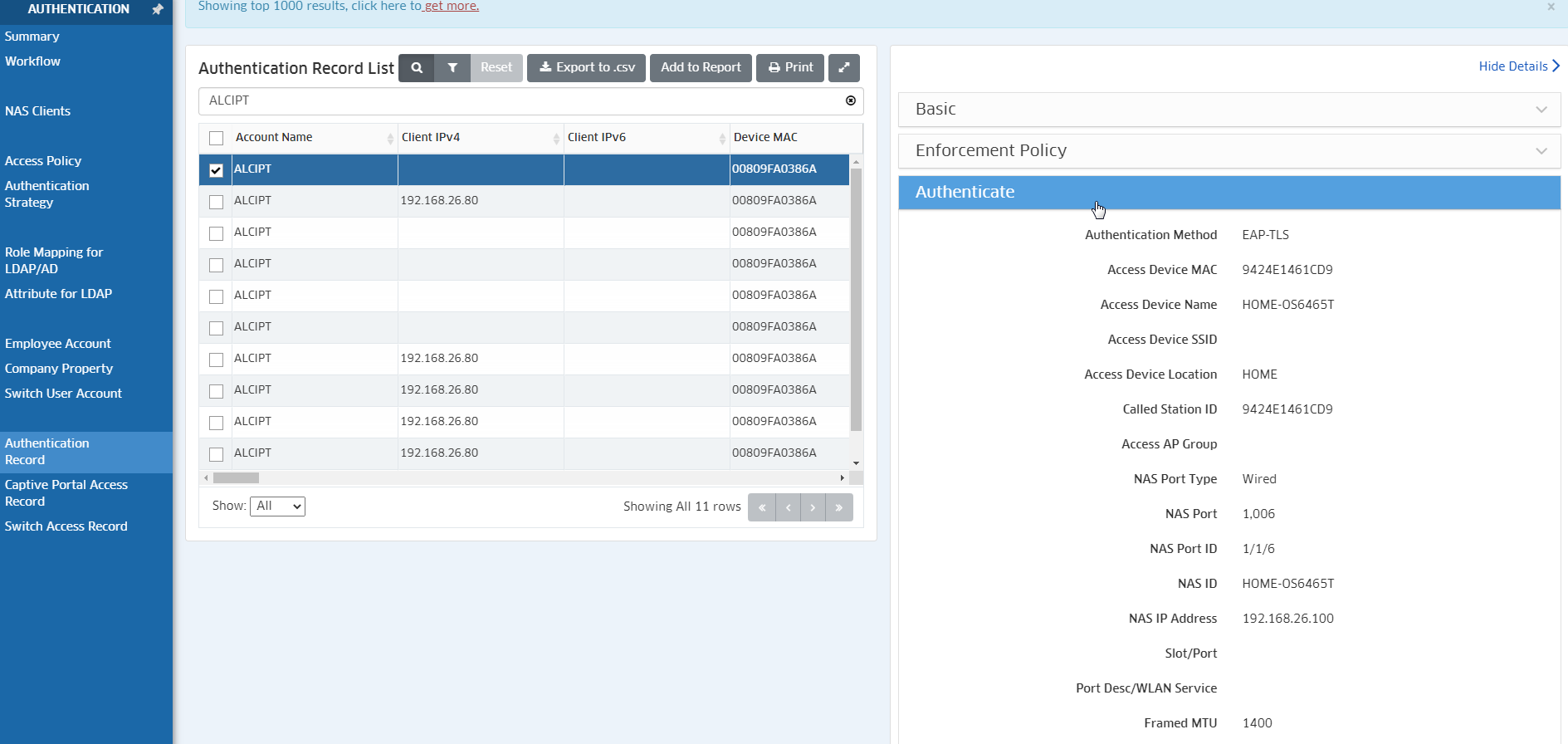Go to the first page arrow
1568x744 pixels.
coord(761,507)
